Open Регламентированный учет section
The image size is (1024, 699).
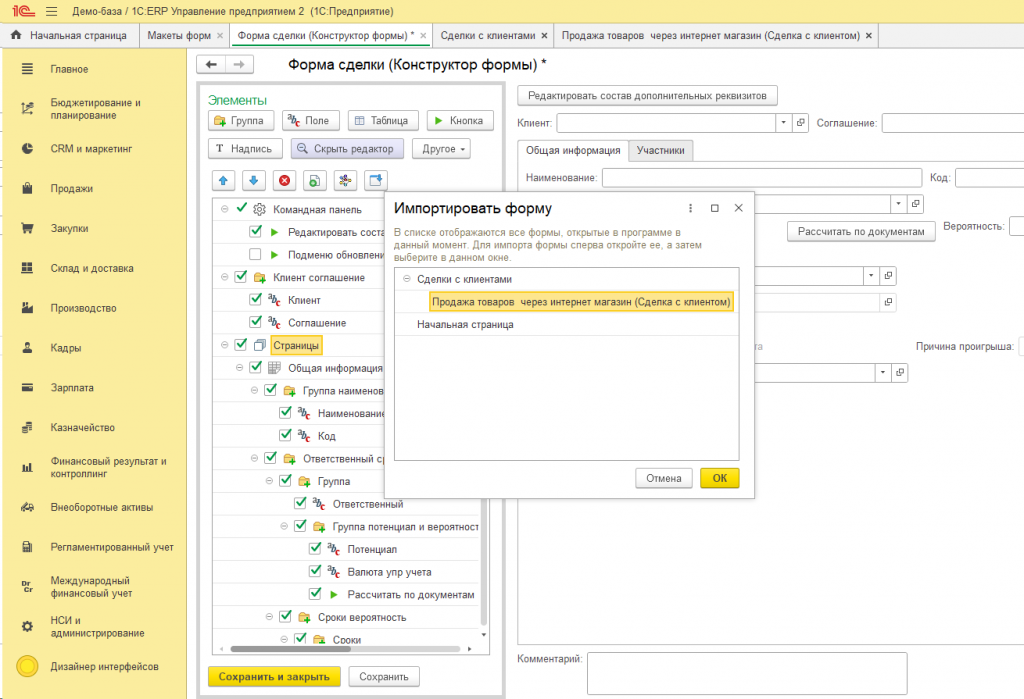point(112,547)
